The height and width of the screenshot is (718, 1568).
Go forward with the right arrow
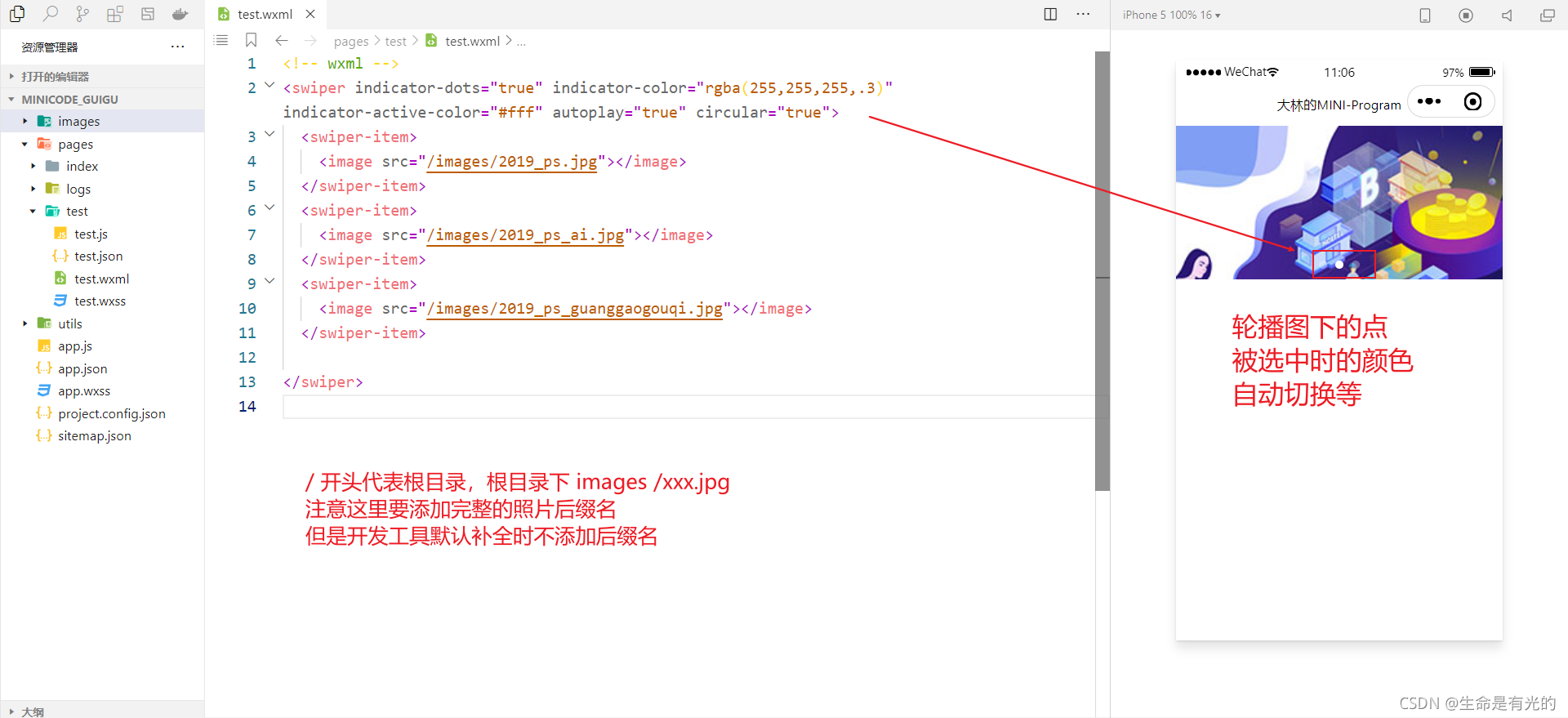[x=310, y=40]
